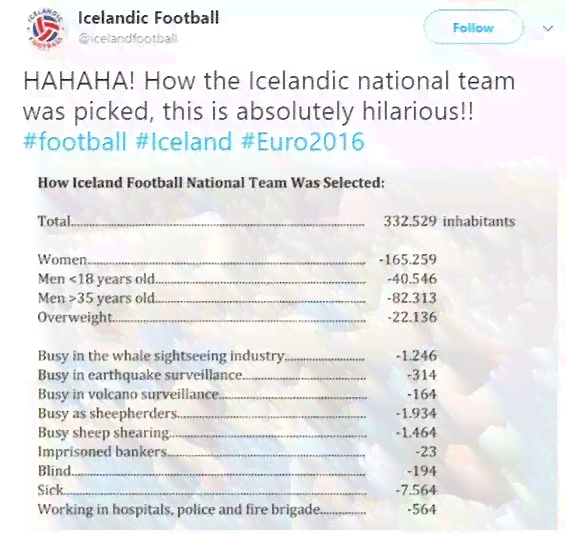Screen dimensions: 566x533
Task: Click the Sick -7.564 row
Action: pos(237,490)
